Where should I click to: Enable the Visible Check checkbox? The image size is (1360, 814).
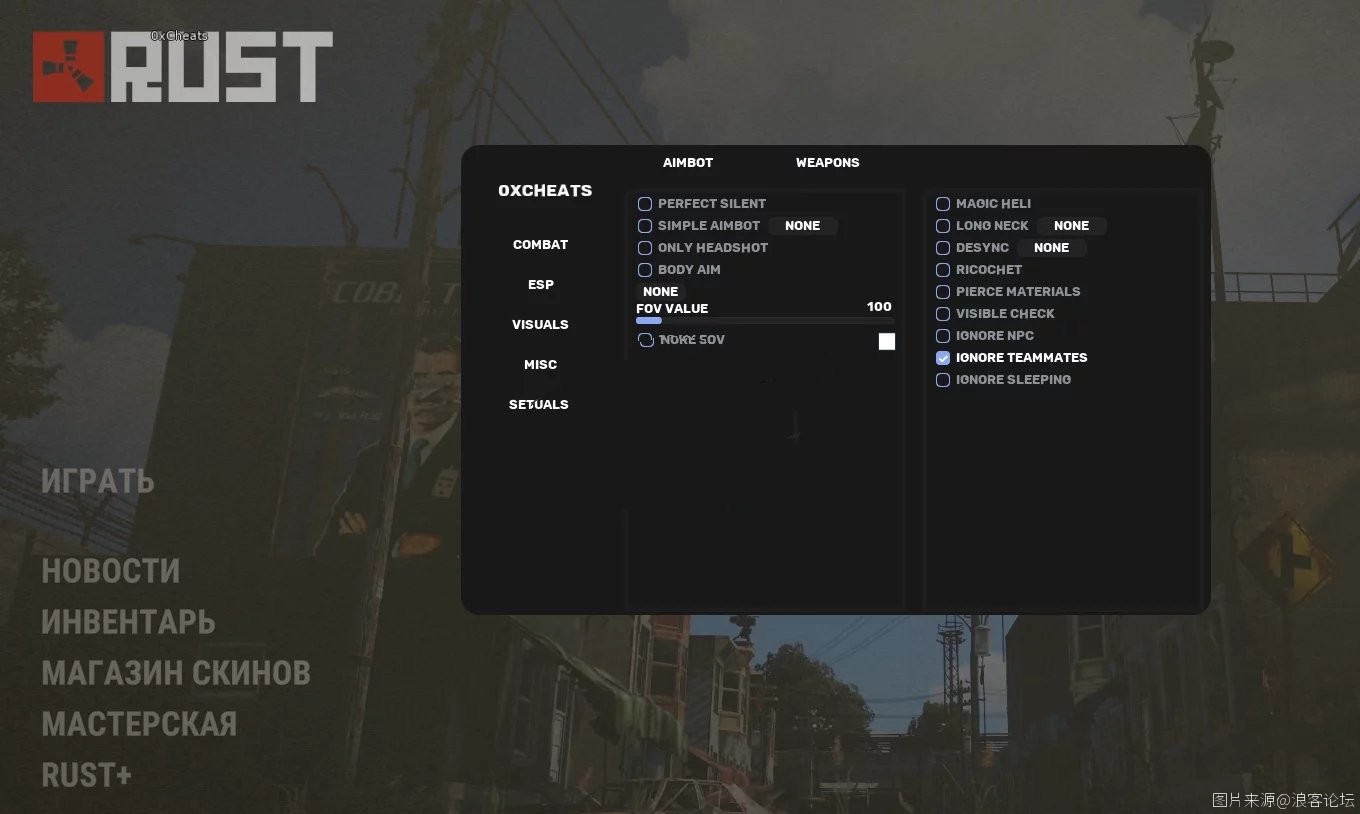pyautogui.click(x=943, y=314)
